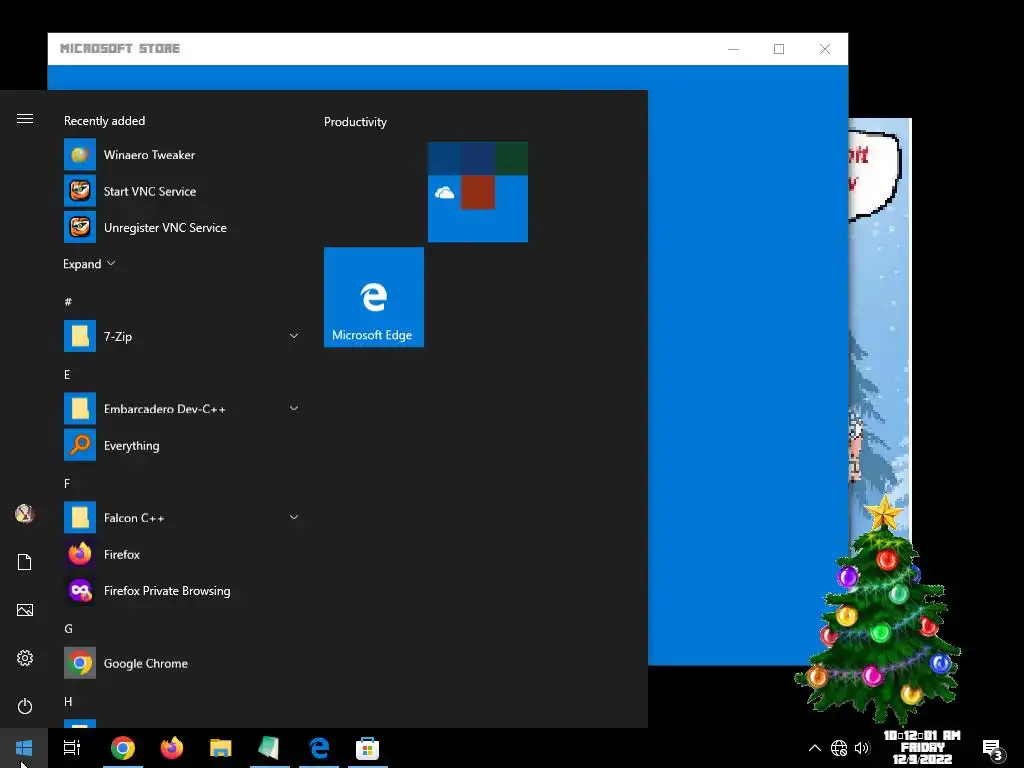The width and height of the screenshot is (1024, 768).
Task: Open Pictures from the Start sidebar
Action: click(x=25, y=610)
